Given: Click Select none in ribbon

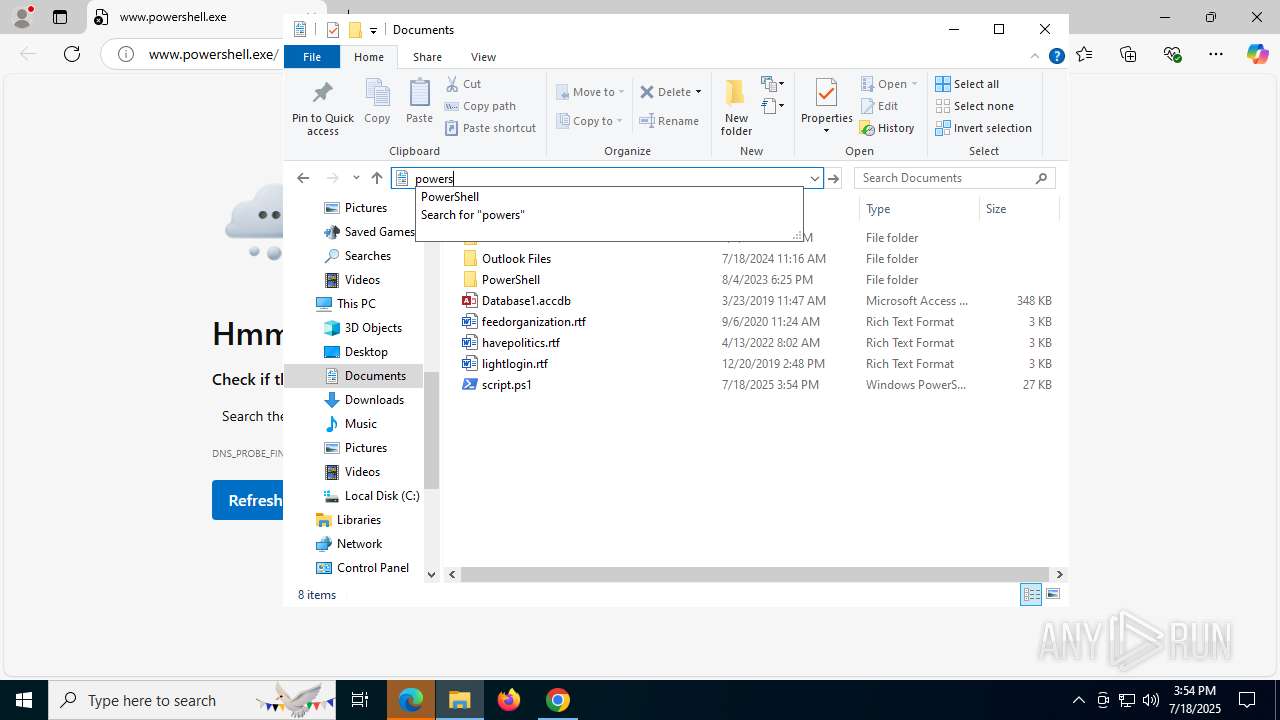Looking at the screenshot, I should (975, 106).
